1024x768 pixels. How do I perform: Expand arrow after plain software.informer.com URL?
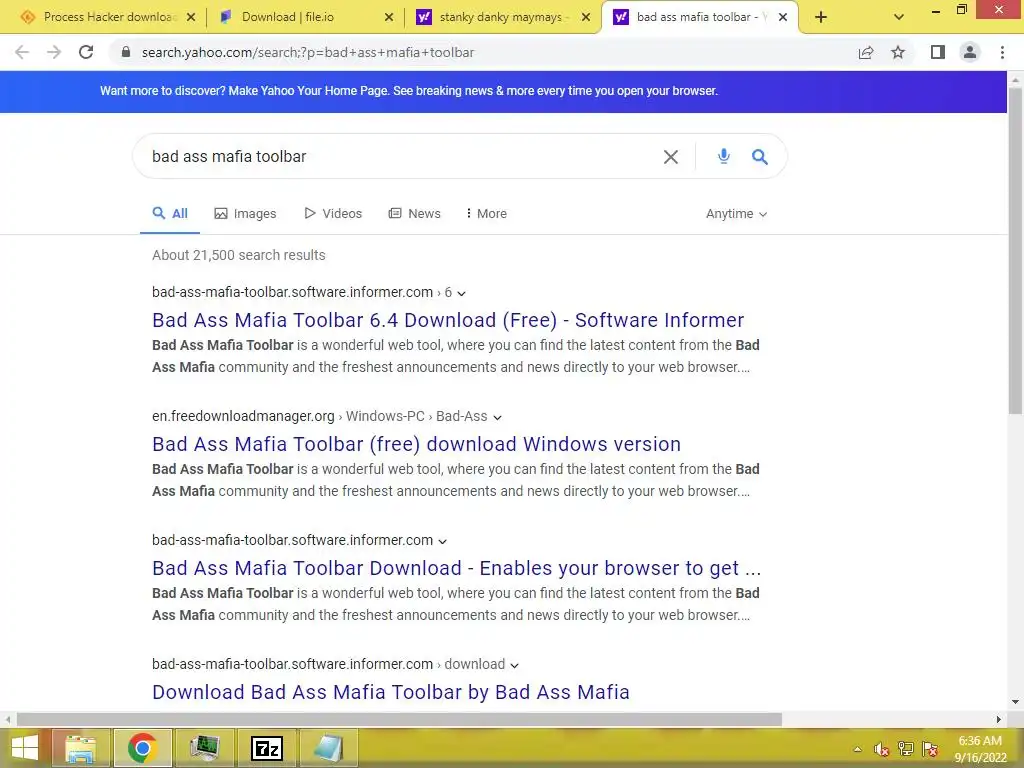443,541
